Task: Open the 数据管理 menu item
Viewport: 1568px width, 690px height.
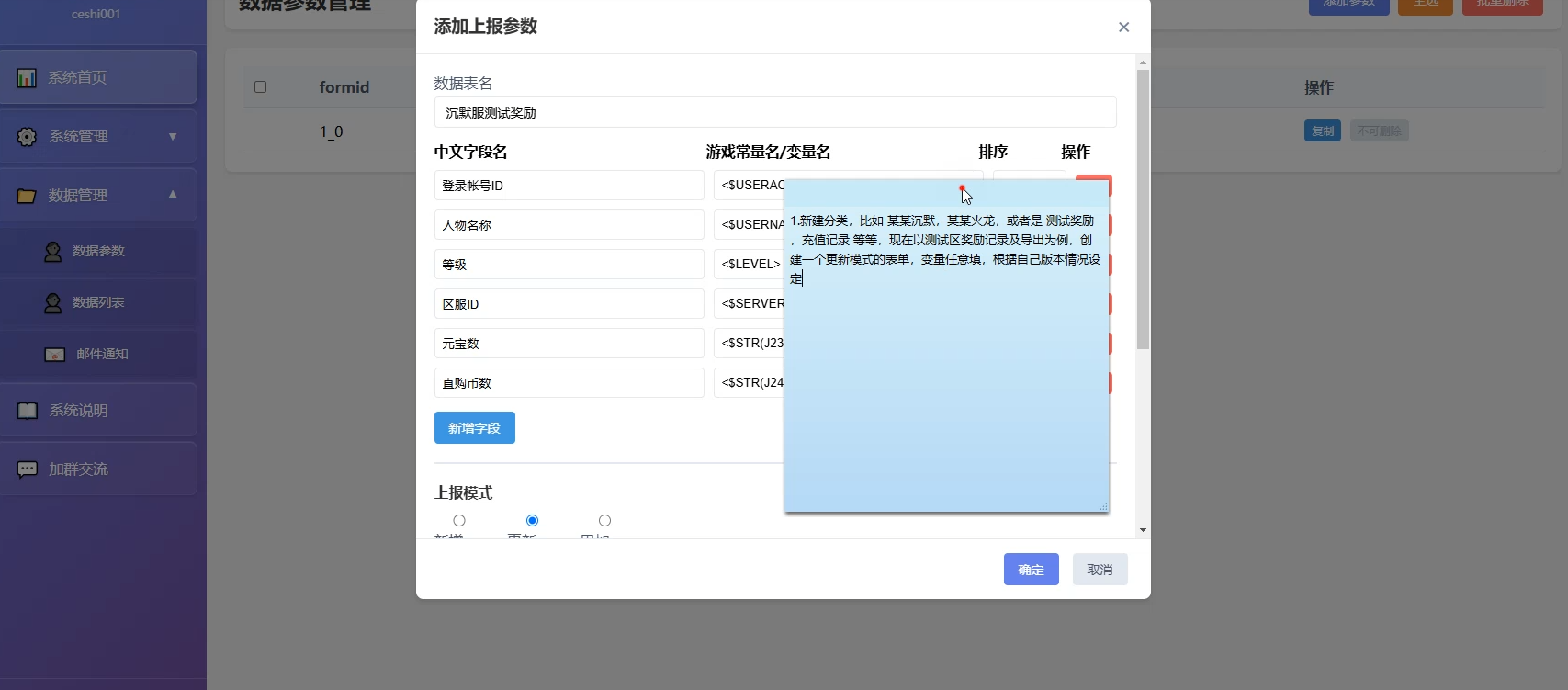Action: click(98, 195)
